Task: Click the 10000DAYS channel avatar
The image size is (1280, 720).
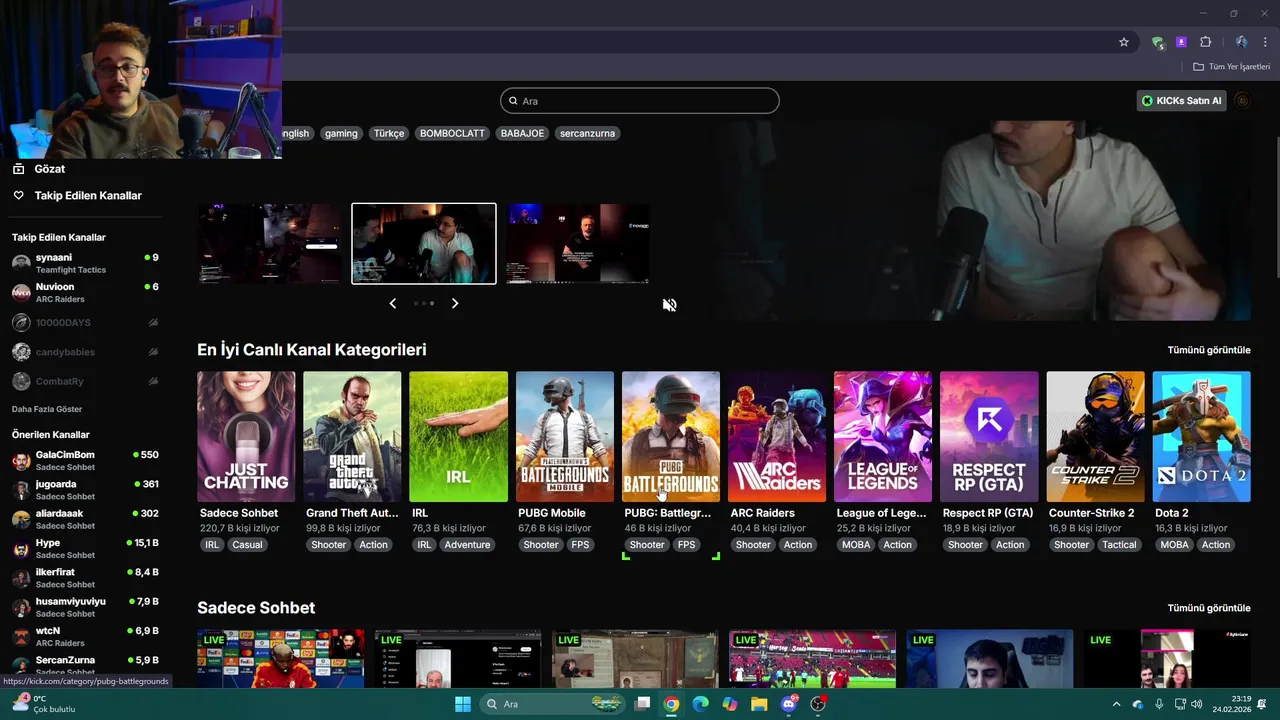Action: point(21,323)
